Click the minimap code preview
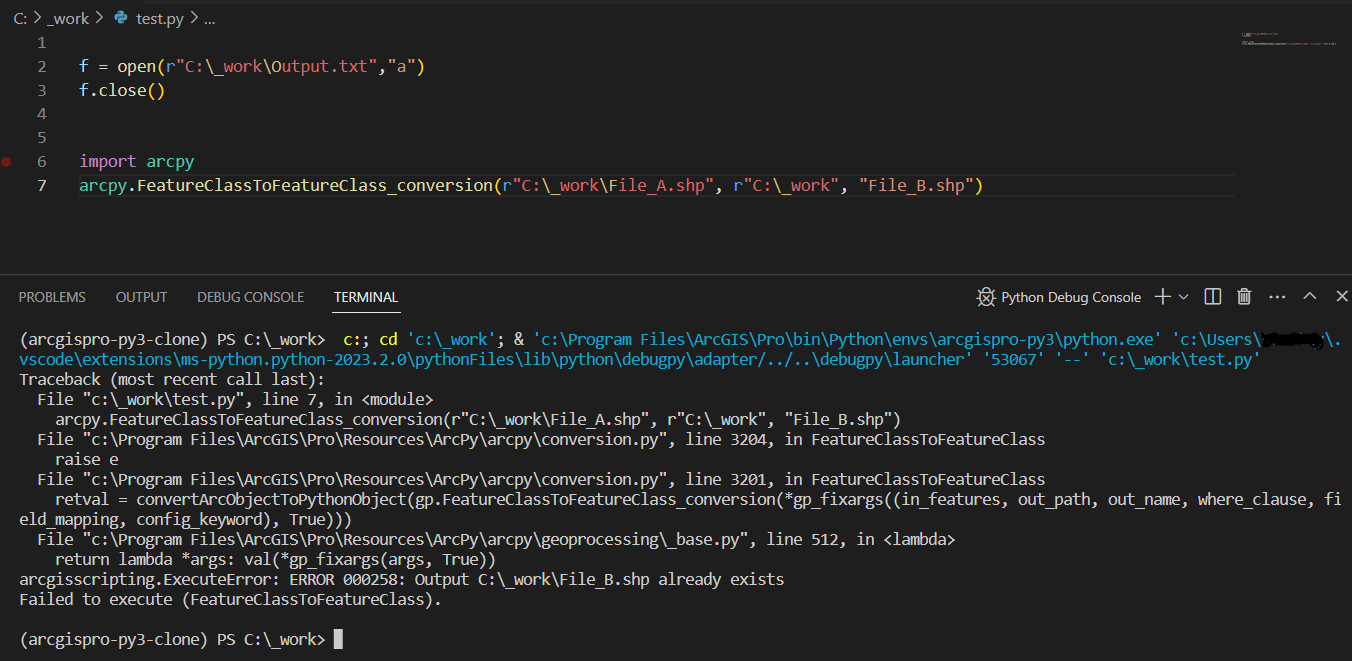This screenshot has height=661, width=1352. (x=1288, y=41)
